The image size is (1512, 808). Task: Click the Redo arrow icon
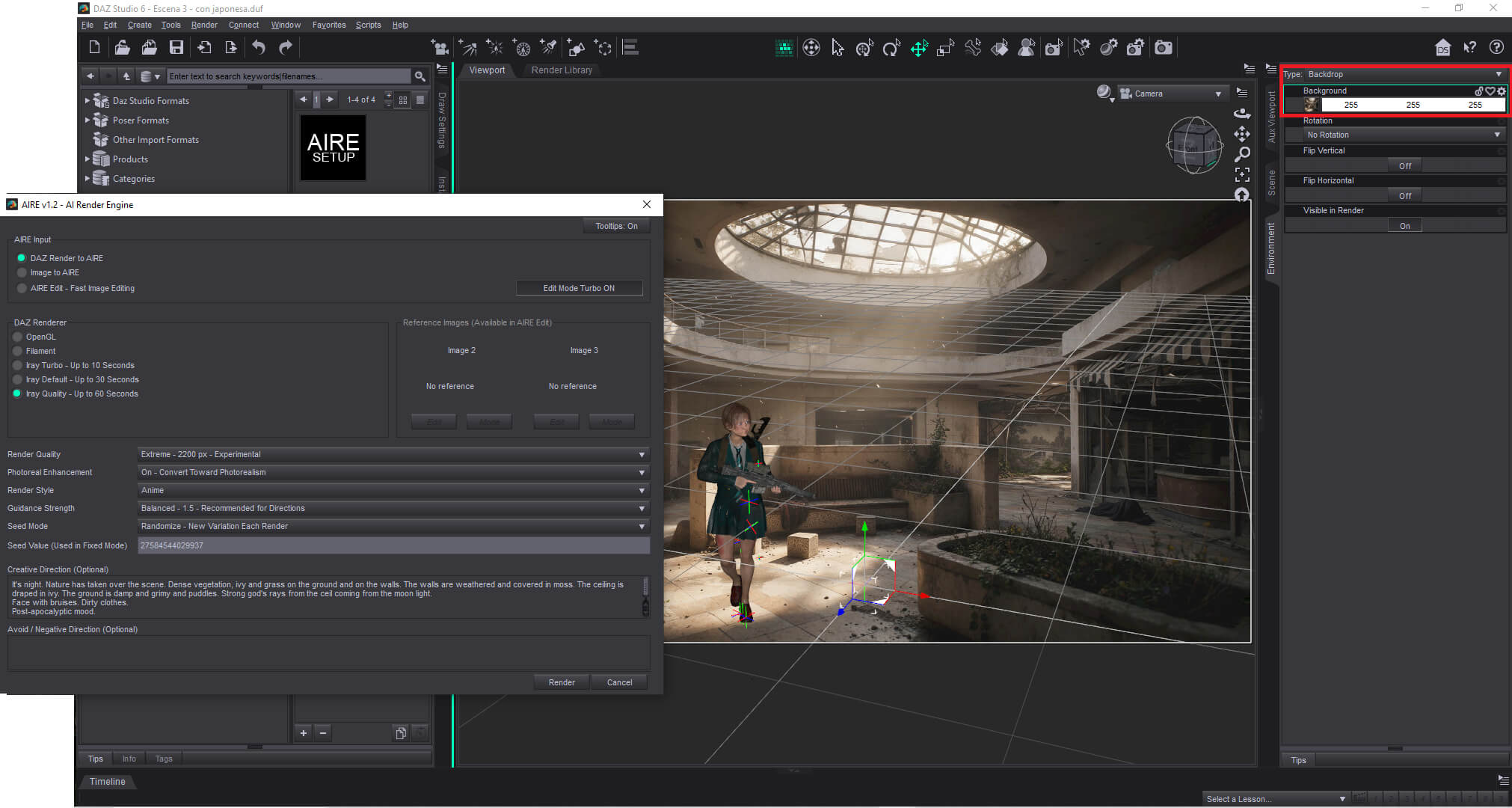click(x=286, y=48)
